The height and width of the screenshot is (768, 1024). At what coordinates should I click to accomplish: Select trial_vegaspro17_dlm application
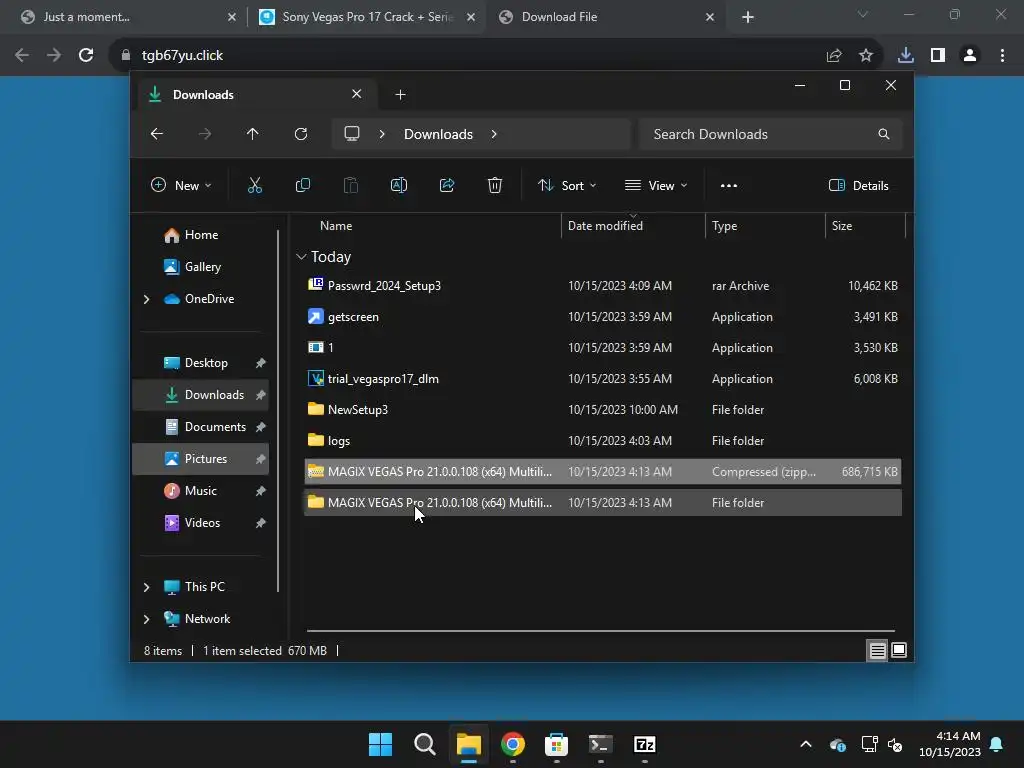602,379
